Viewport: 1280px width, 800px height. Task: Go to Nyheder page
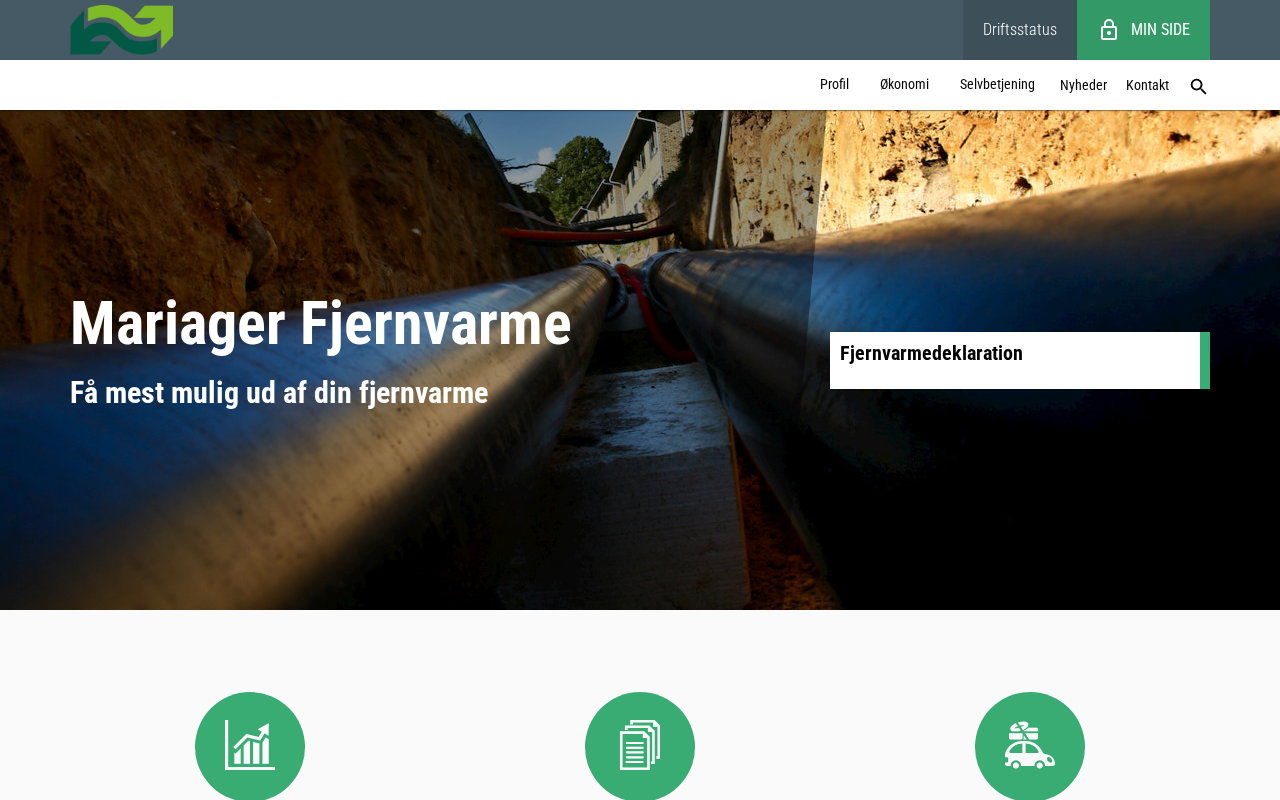[x=1083, y=86]
